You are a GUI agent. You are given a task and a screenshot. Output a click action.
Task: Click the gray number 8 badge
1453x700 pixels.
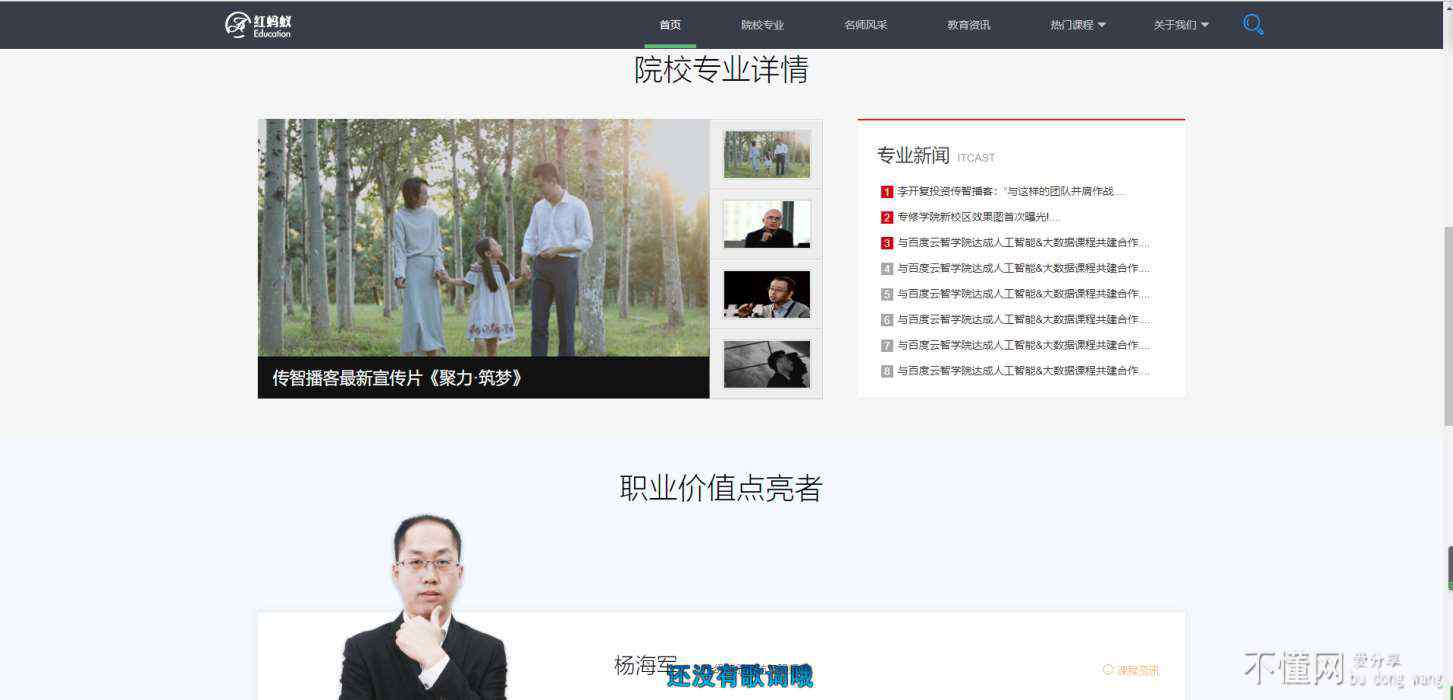tap(887, 371)
